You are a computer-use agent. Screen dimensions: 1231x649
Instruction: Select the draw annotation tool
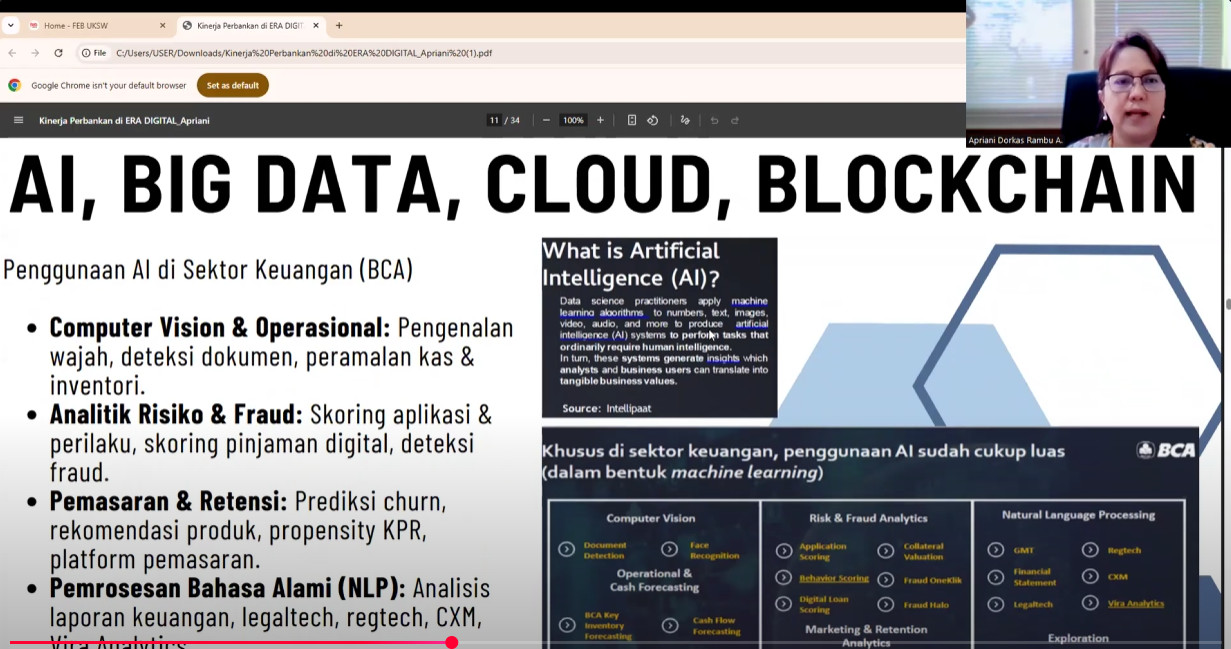(685, 120)
